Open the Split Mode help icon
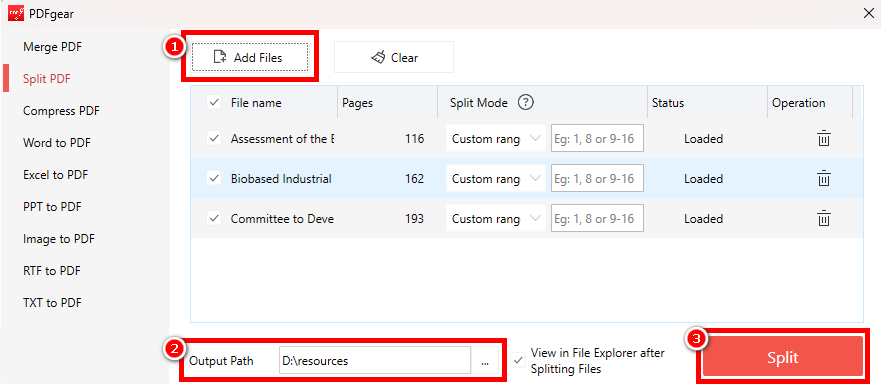This screenshot has width=881, height=384. point(525,103)
